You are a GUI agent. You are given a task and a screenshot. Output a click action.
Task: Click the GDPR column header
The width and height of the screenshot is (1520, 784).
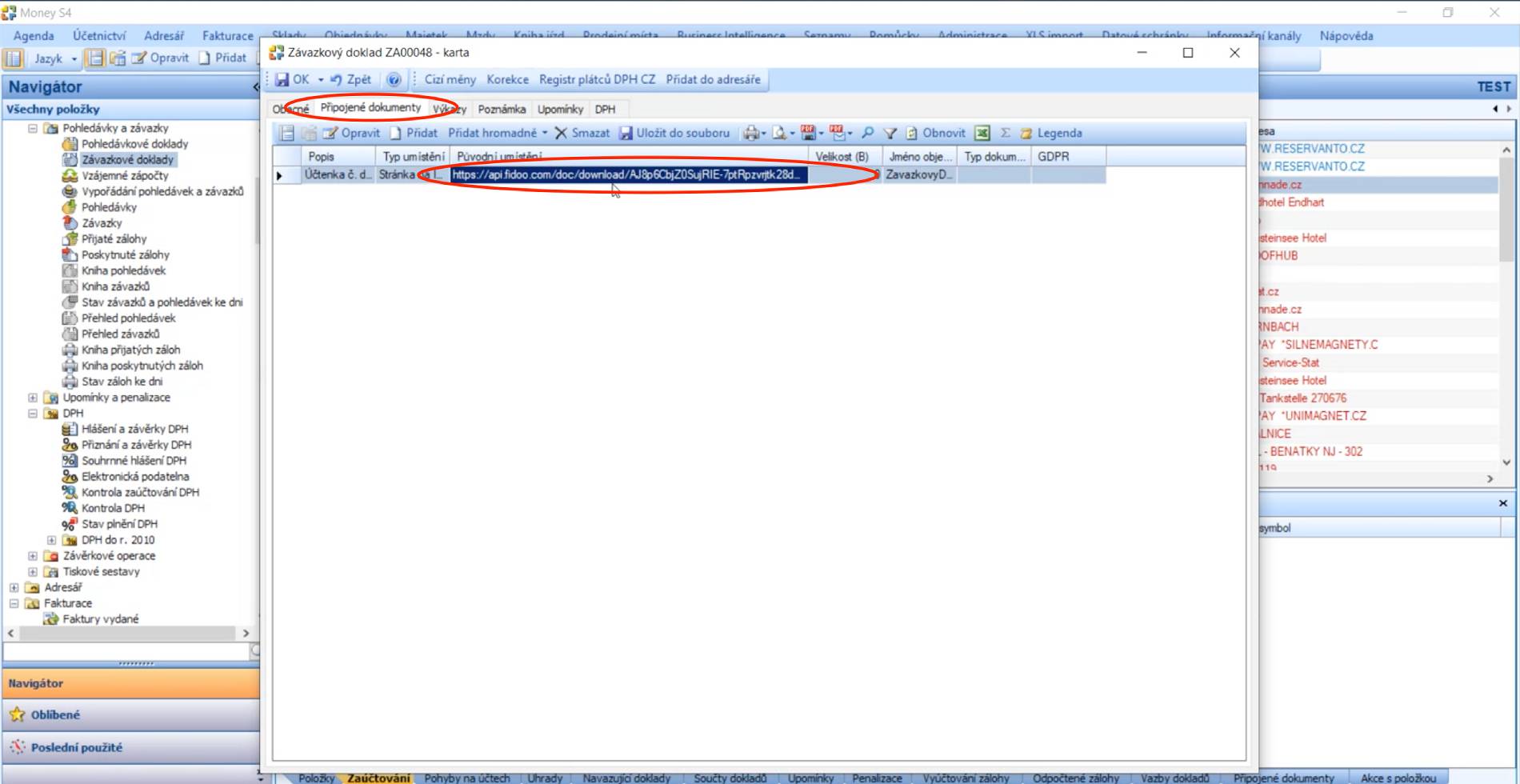[1069, 156]
